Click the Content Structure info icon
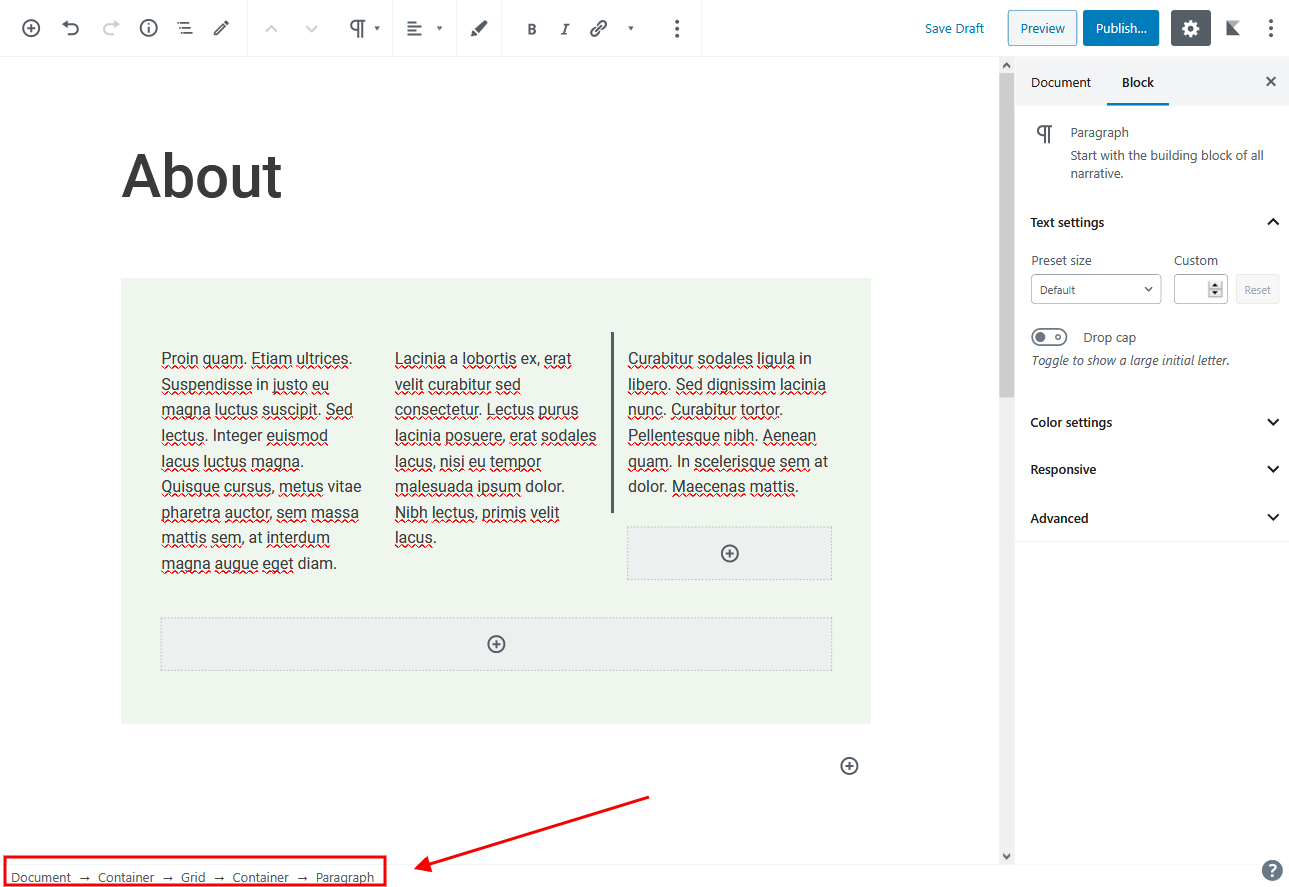The image size is (1289, 887). pyautogui.click(x=148, y=28)
